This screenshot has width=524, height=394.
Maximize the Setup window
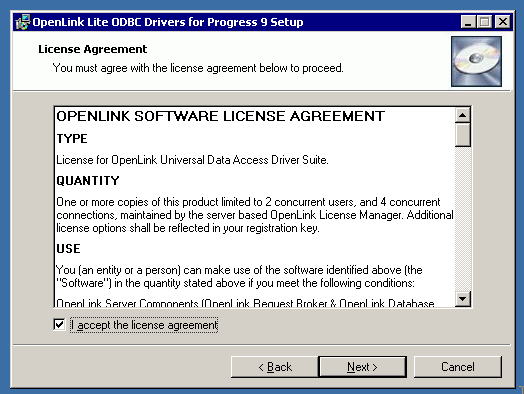tap(484, 22)
